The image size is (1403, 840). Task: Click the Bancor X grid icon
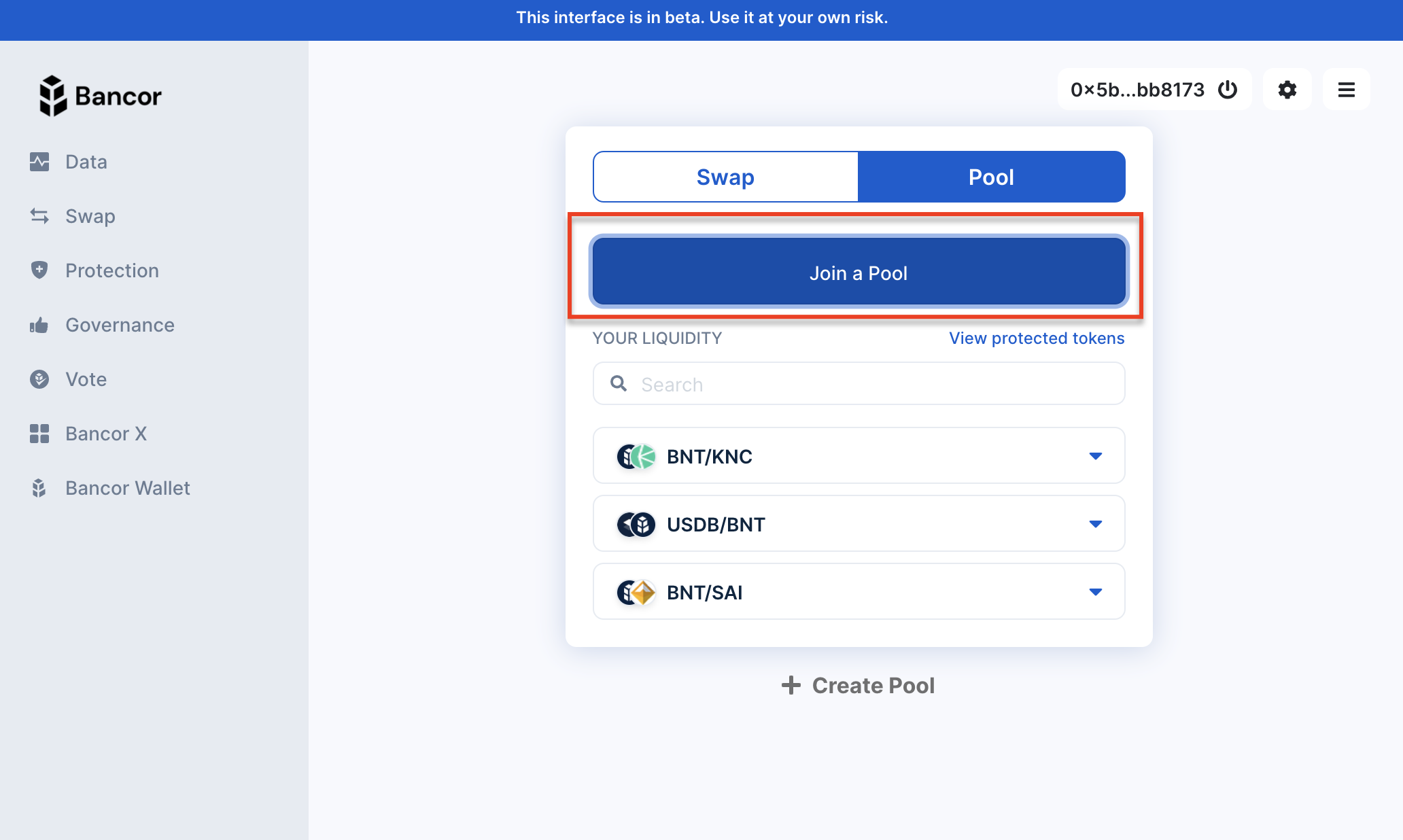(x=39, y=434)
